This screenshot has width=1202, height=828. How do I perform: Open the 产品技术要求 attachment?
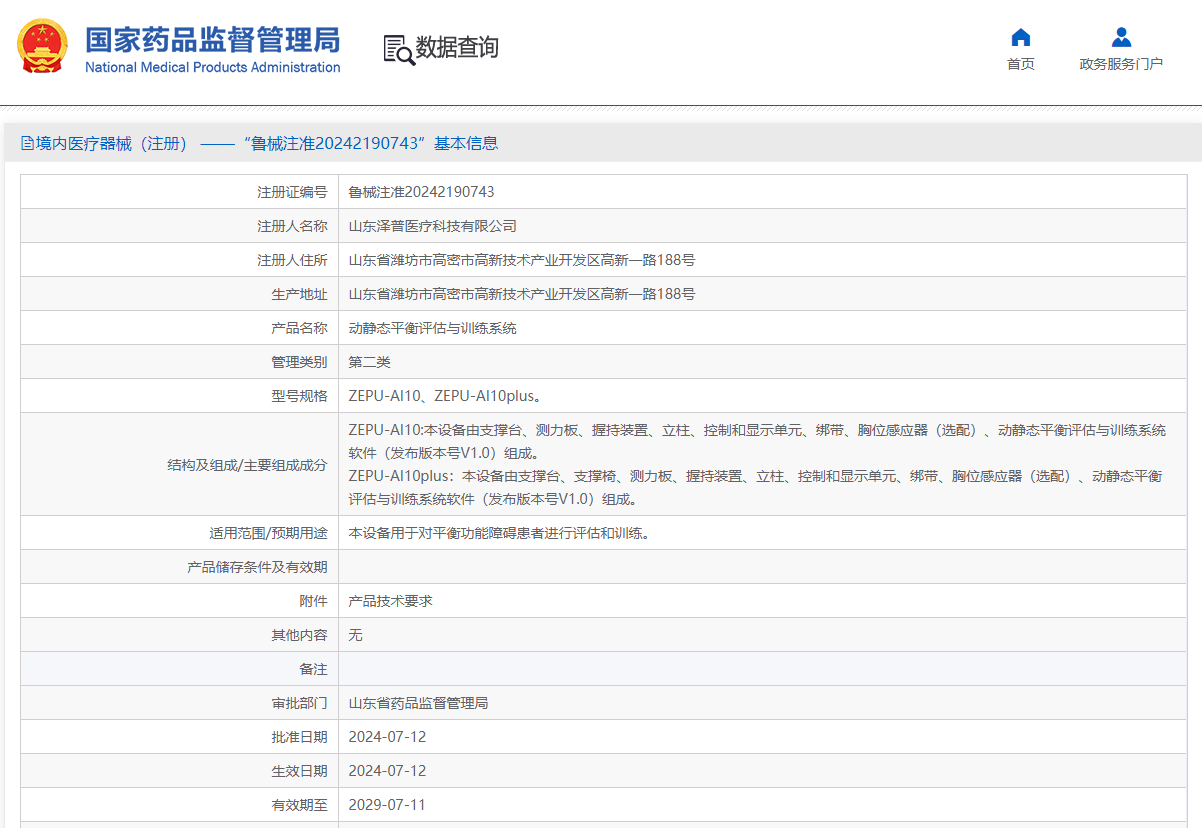pos(390,601)
